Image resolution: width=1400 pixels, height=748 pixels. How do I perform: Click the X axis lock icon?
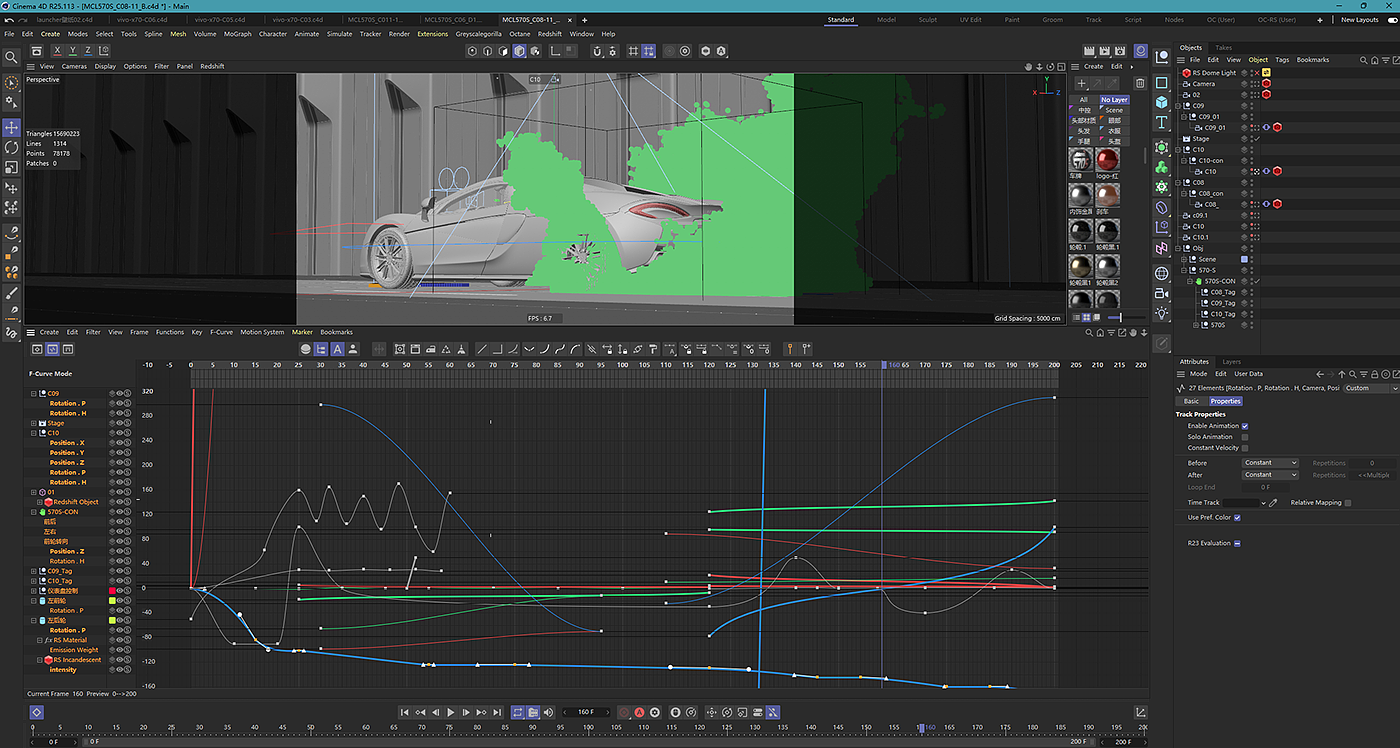click(57, 50)
